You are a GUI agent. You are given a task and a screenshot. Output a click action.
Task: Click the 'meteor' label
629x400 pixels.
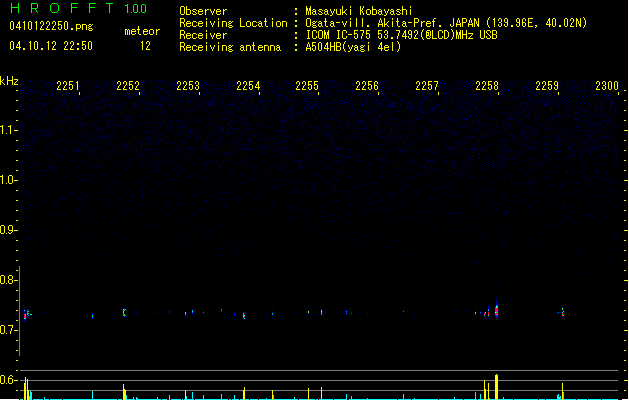point(142,31)
